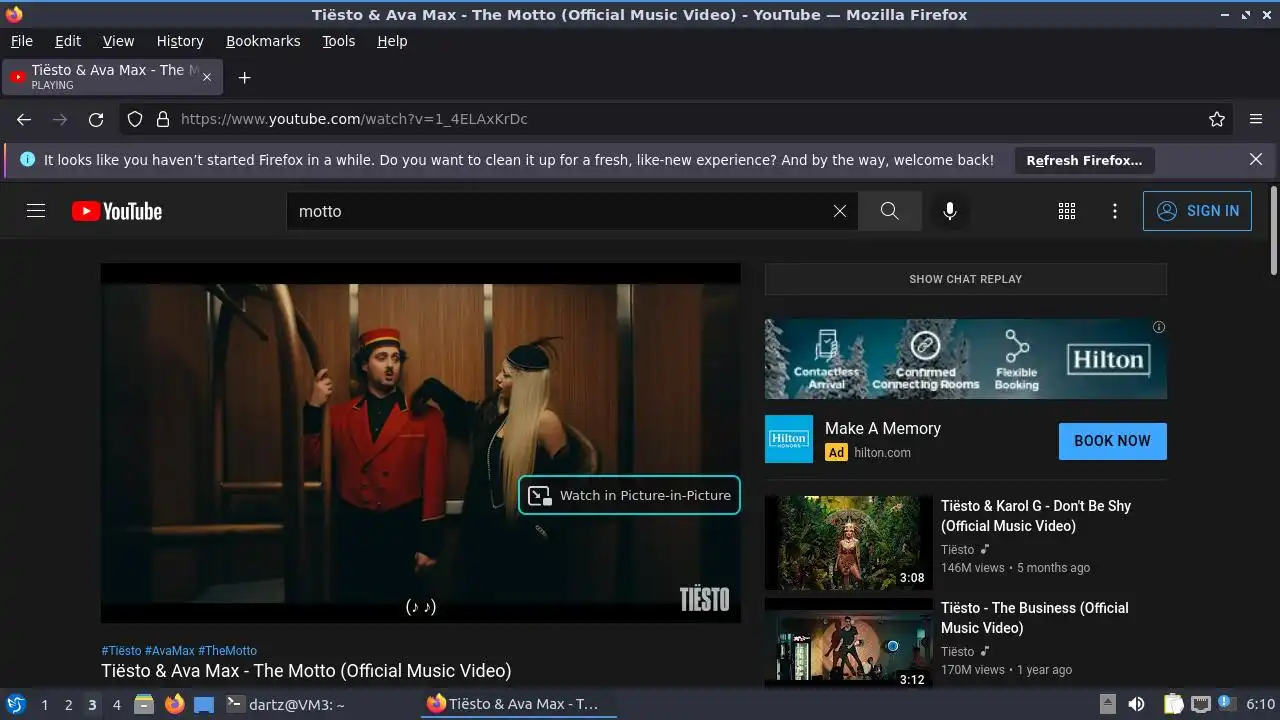Image resolution: width=1280 pixels, height=720 pixels.
Task: Open The Business video title
Action: [1035, 618]
